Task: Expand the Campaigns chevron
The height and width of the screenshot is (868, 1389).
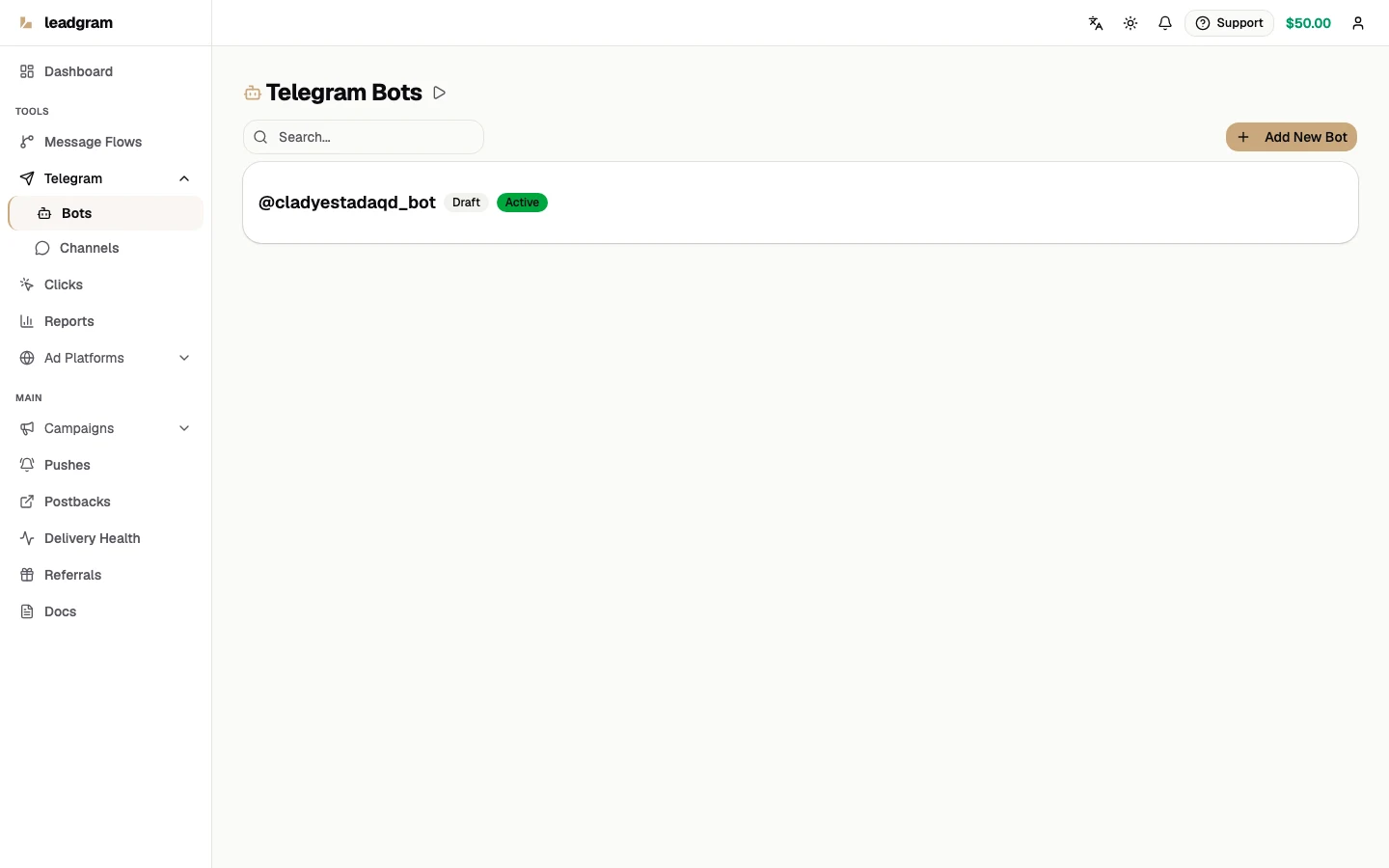Action: tap(184, 428)
